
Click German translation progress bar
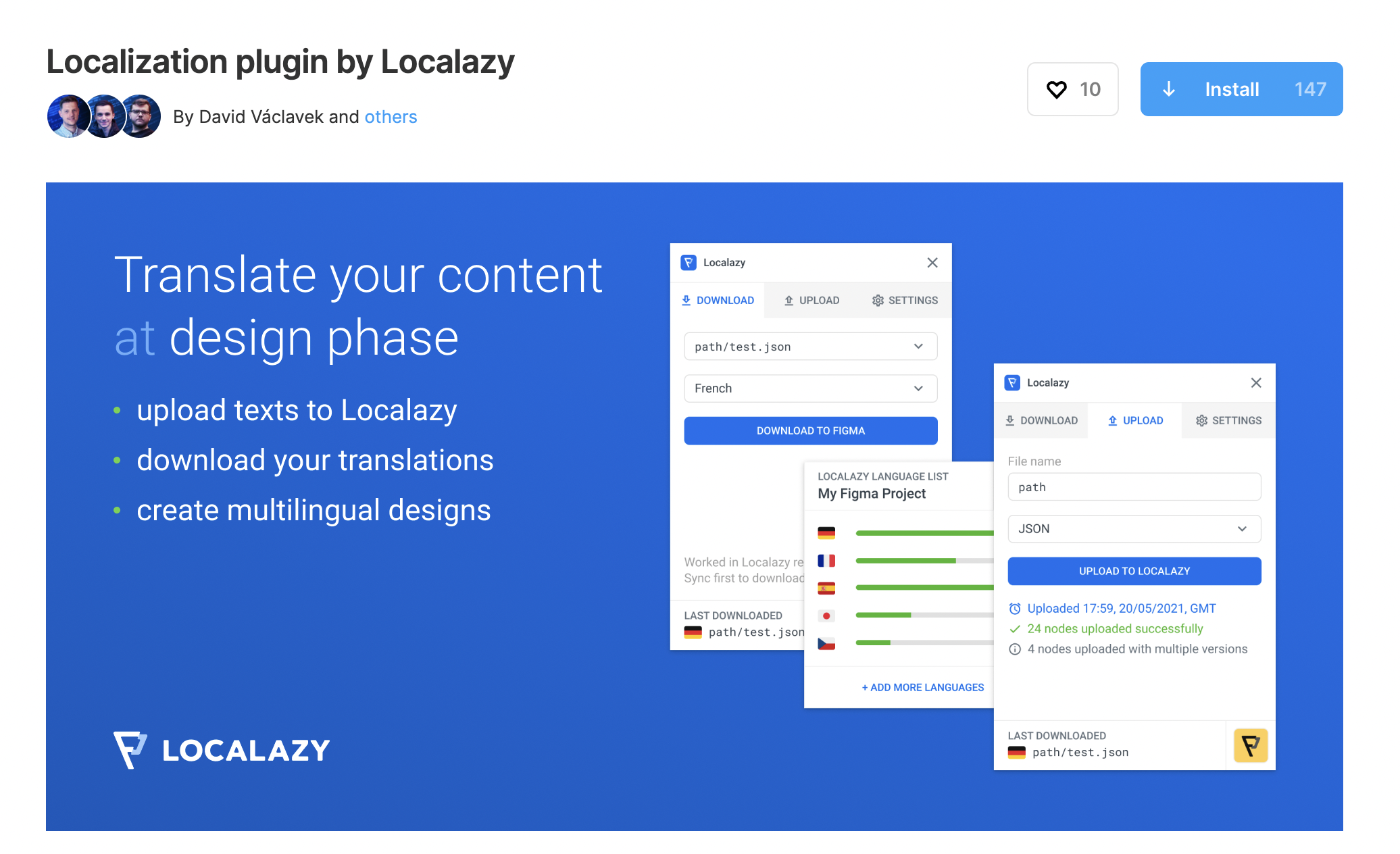[924, 533]
